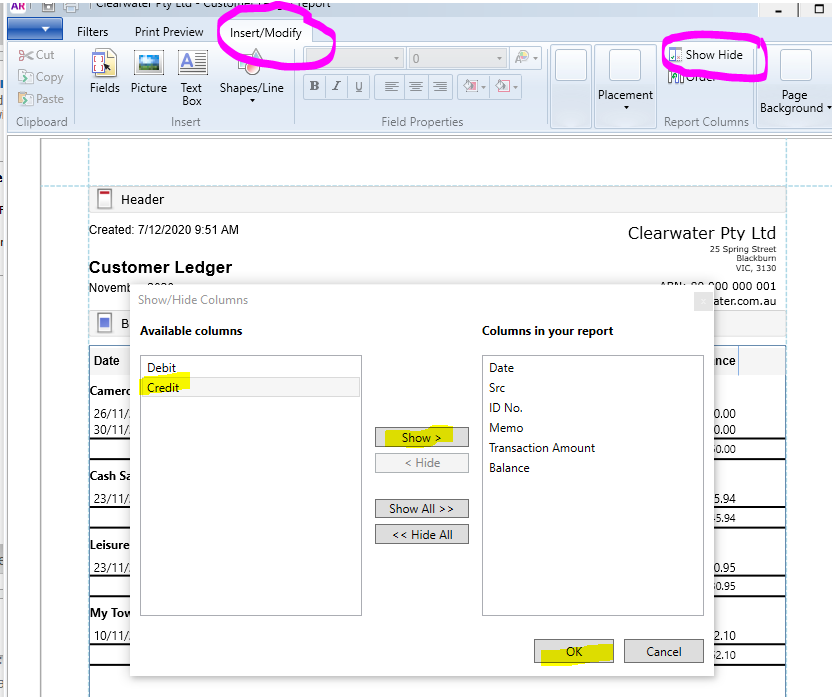832x697 pixels.
Task: Align field text to the right
Action: pyautogui.click(x=438, y=87)
